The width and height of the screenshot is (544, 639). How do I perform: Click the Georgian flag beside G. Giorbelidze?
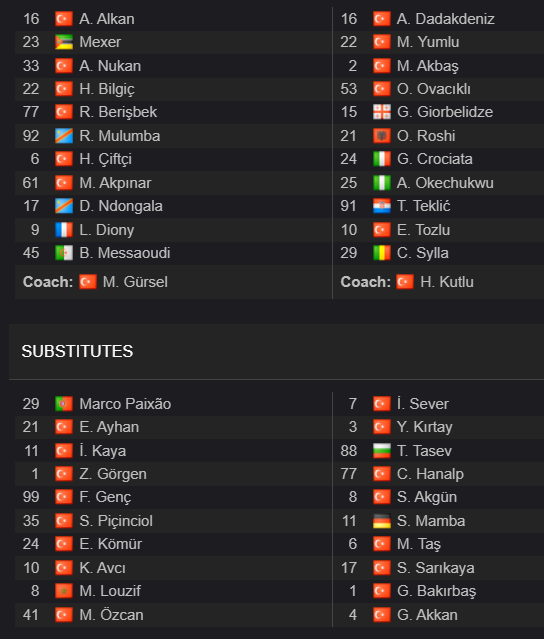pos(382,112)
